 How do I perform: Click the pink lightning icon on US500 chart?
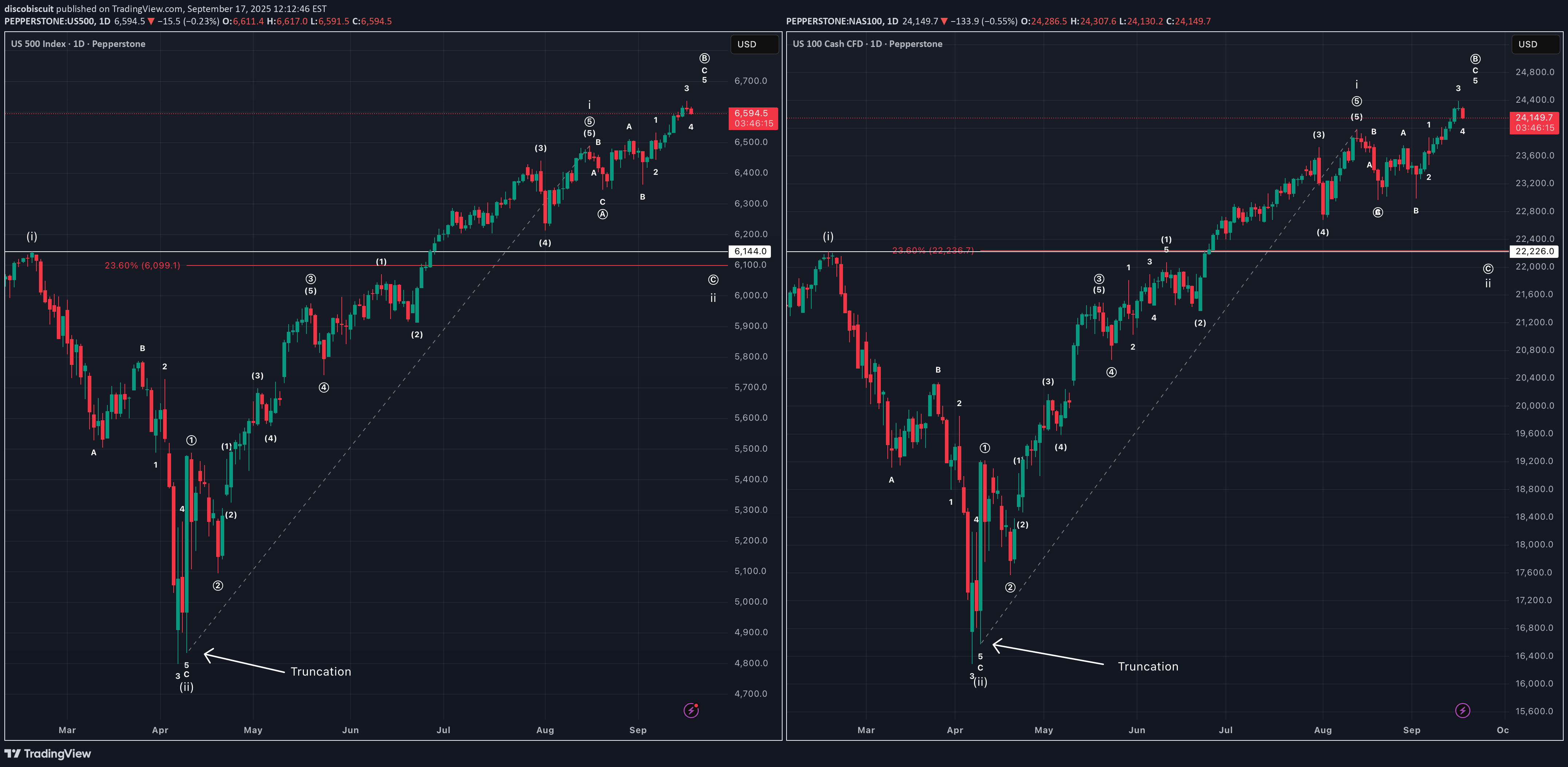point(691,710)
